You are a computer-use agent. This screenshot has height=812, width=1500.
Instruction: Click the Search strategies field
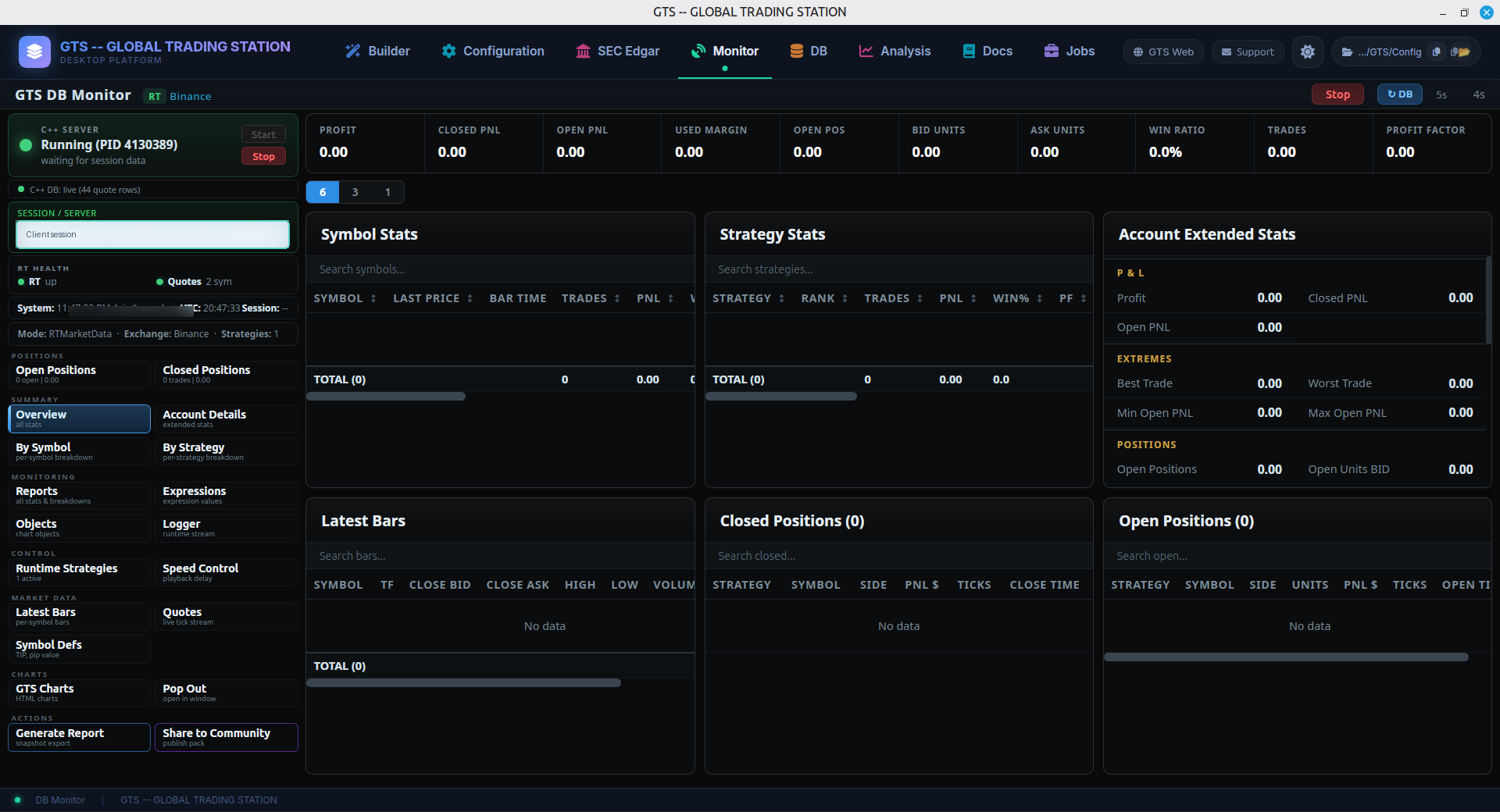[x=898, y=269]
